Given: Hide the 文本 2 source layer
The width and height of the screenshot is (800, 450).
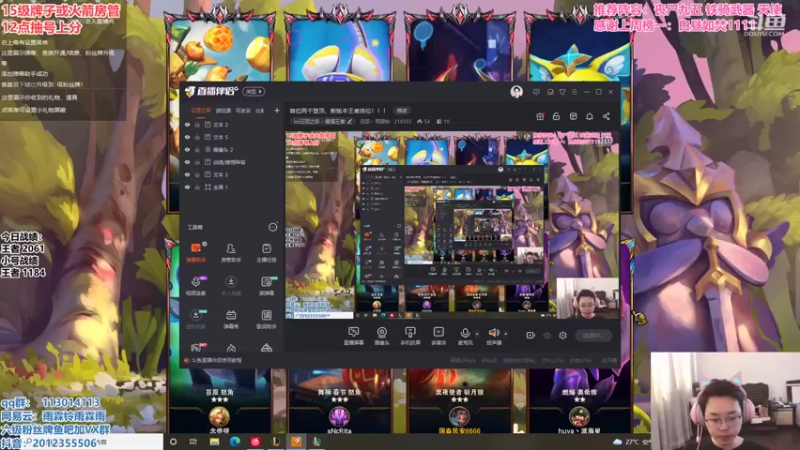Looking at the screenshot, I should [x=187, y=124].
